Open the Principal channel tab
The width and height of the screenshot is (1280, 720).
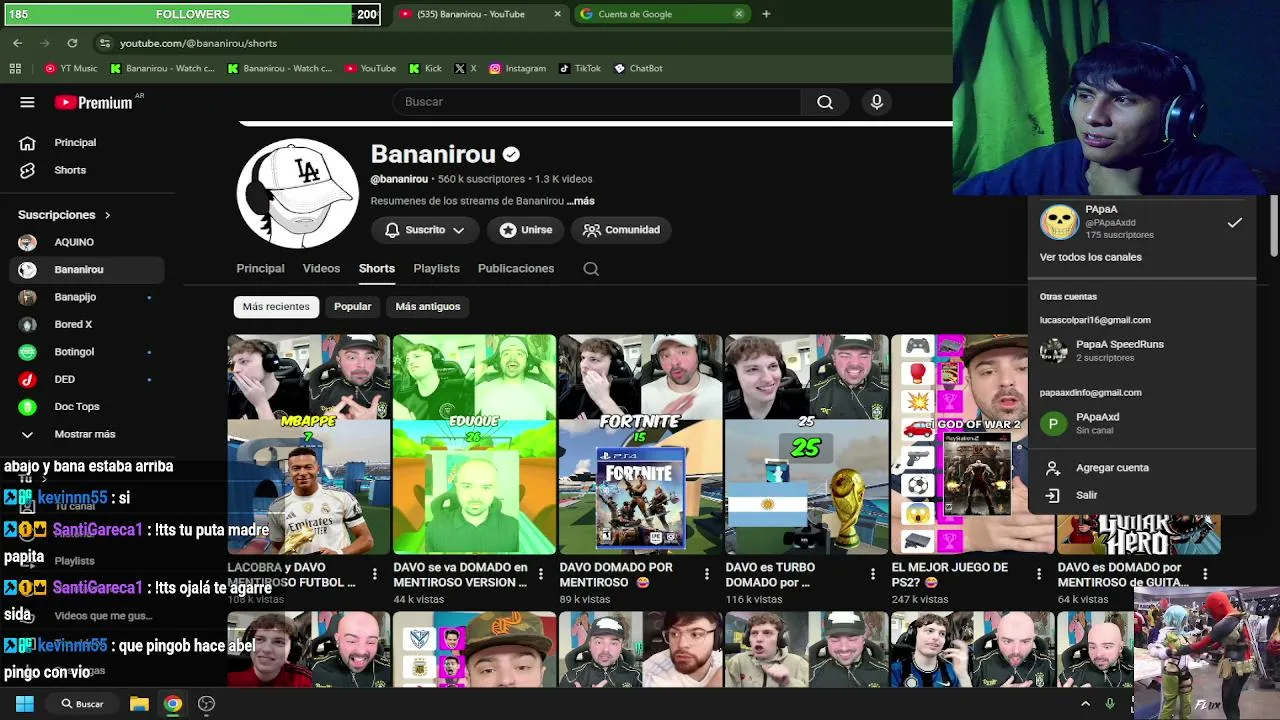point(260,268)
